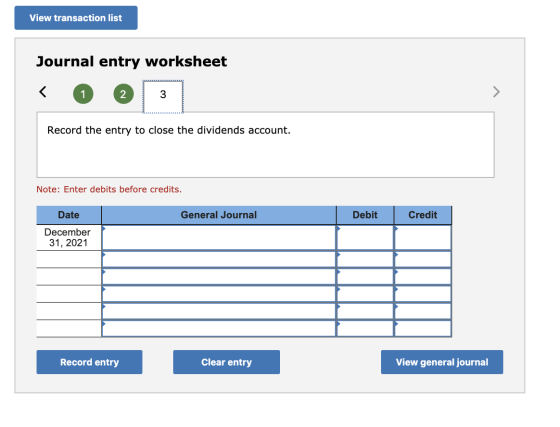
Task: Click the Date column header
Action: (69, 215)
